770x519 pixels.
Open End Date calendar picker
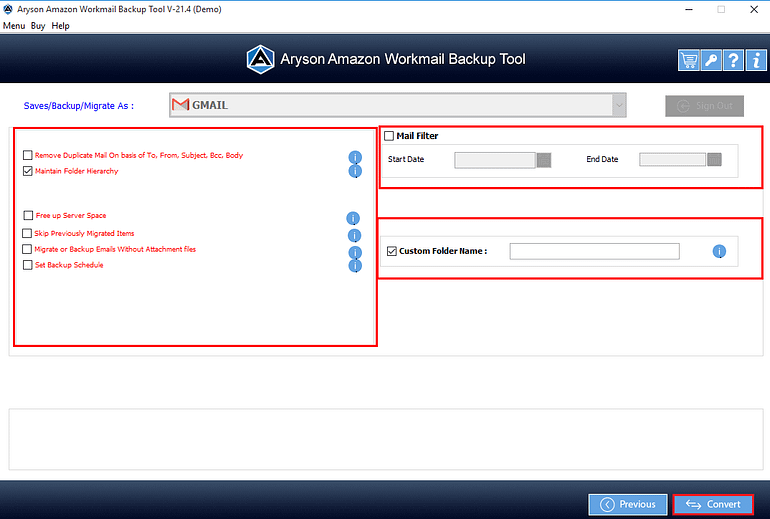714,160
